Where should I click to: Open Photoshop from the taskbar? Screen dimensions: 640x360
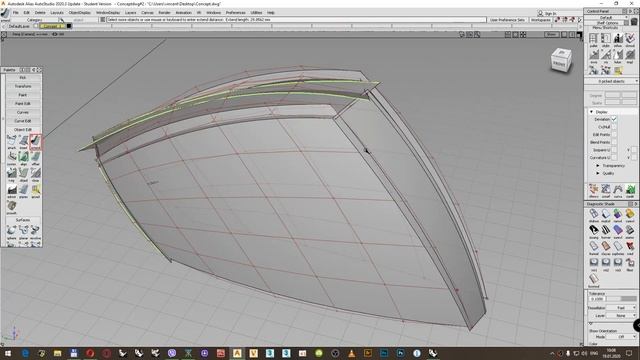pos(400,353)
